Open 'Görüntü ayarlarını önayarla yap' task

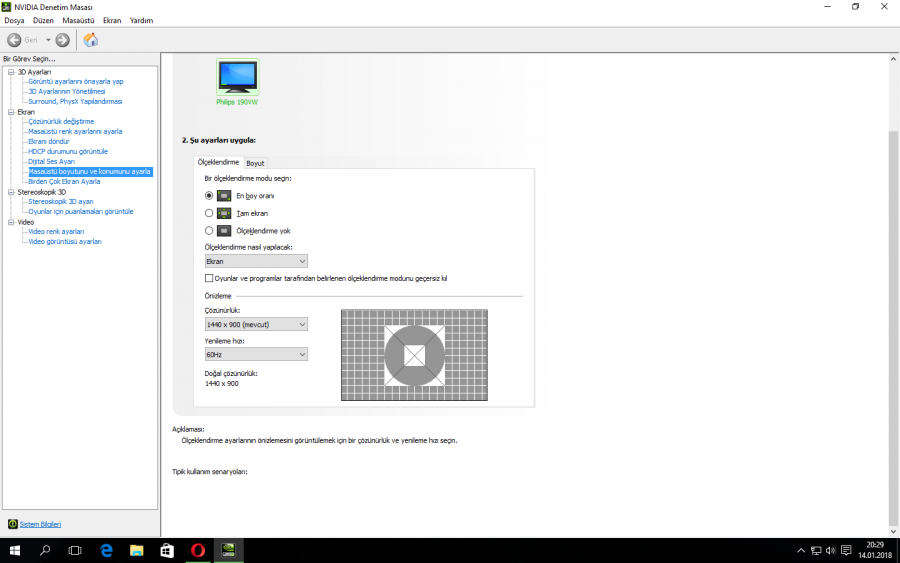[76, 81]
